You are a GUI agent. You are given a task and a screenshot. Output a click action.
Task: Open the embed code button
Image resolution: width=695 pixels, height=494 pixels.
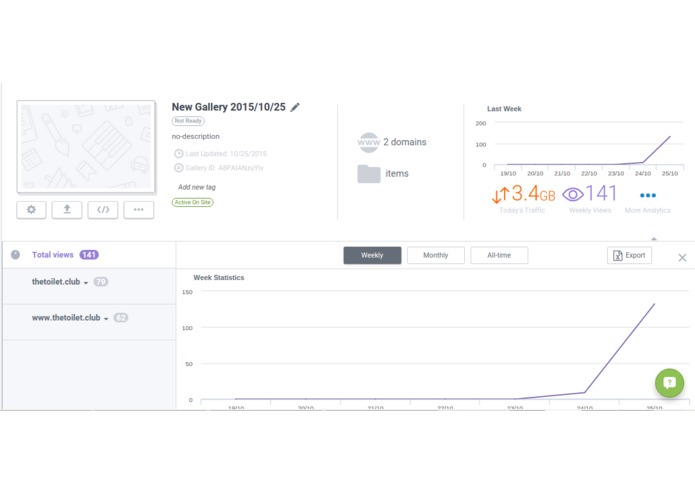tap(103, 210)
